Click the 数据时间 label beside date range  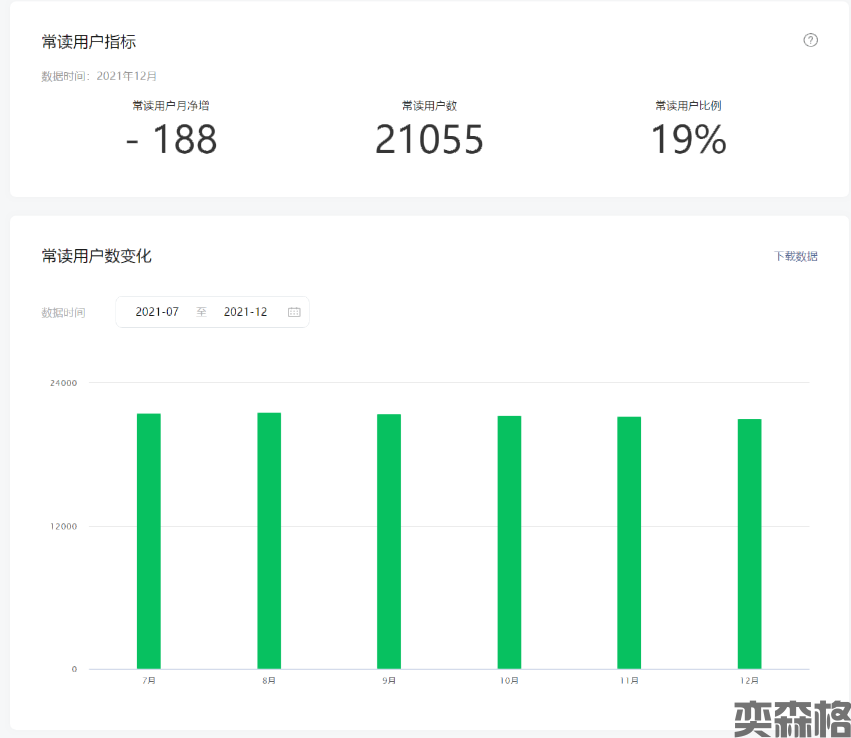[x=63, y=312]
